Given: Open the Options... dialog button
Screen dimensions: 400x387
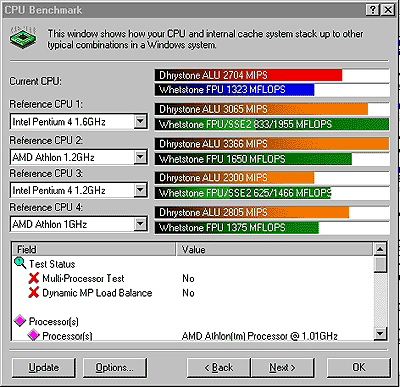Looking at the screenshot, I should (x=115, y=368).
